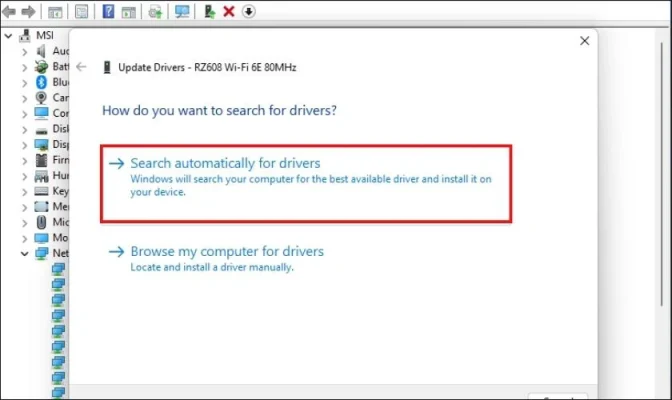The image size is (672, 400).
Task: Click the Properties toolbar icon
Action: pyautogui.click(x=81, y=12)
